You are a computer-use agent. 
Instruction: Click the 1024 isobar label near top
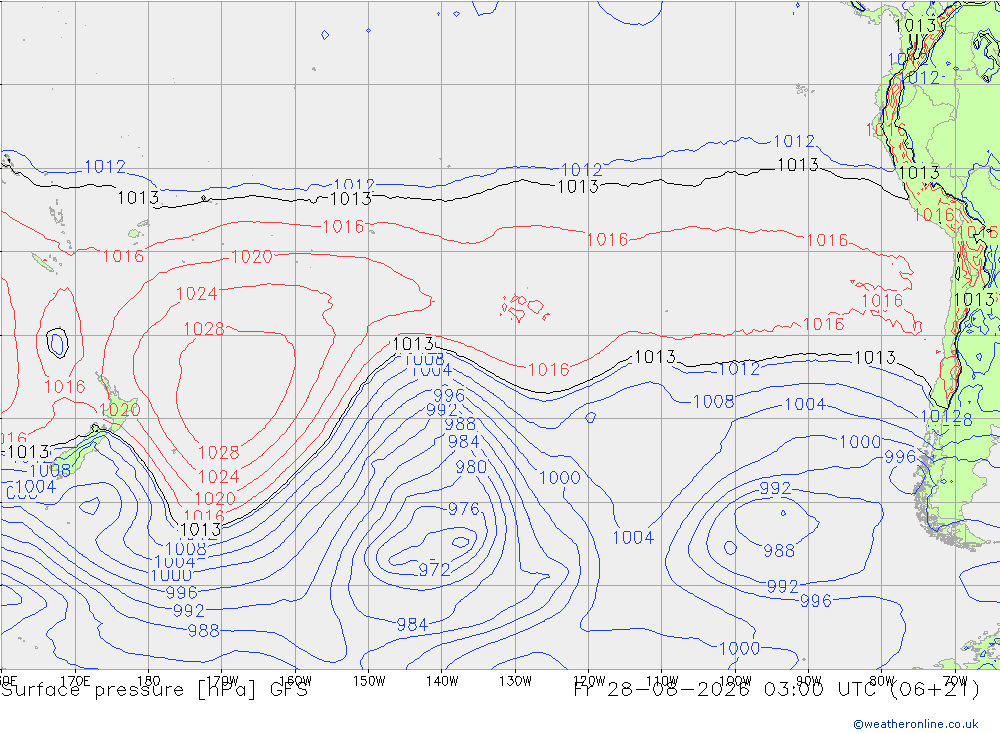(197, 294)
